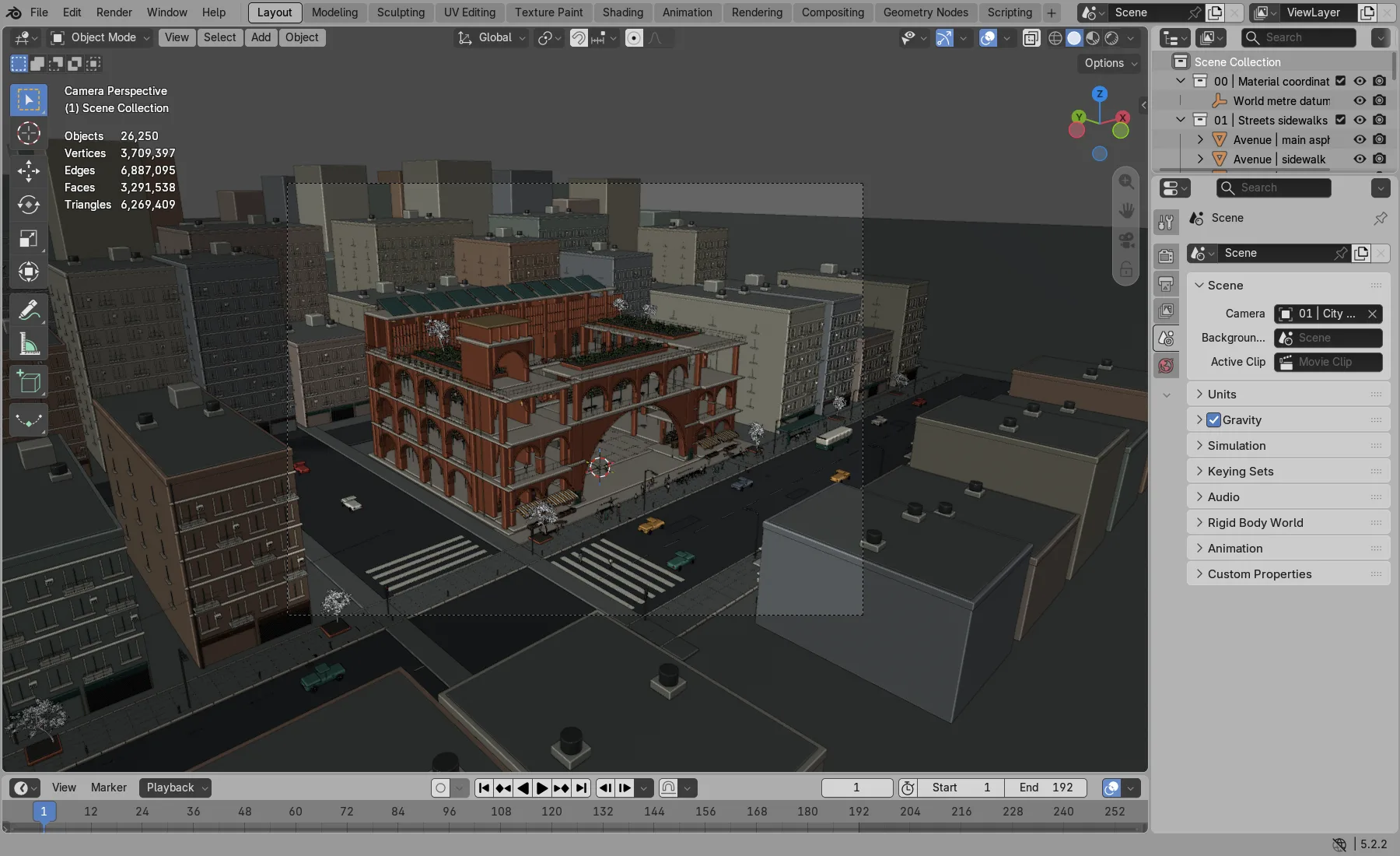Switch to the Shading workspace tab
Screen dimensions: 1400x856
click(x=622, y=12)
